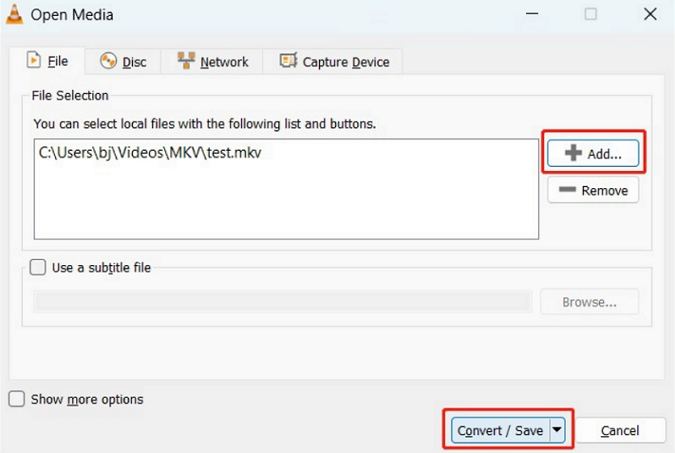The width and height of the screenshot is (675, 453).
Task: Click the Add... button
Action: [593, 153]
